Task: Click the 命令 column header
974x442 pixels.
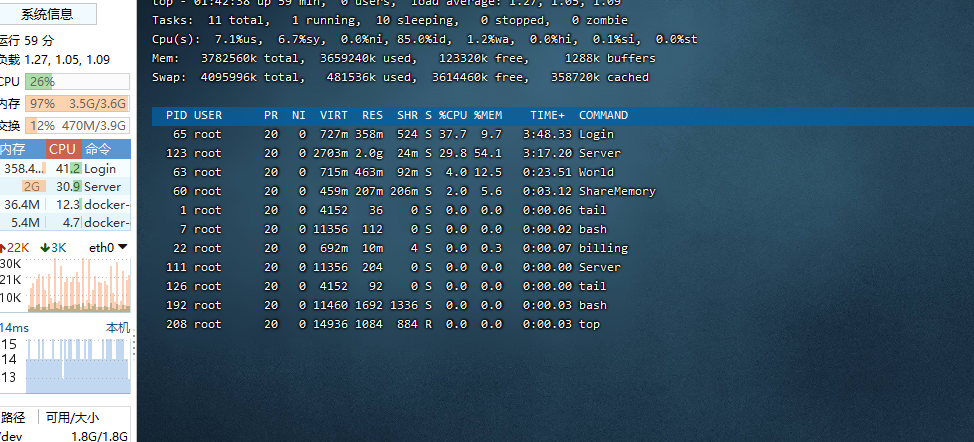Action: click(x=100, y=149)
